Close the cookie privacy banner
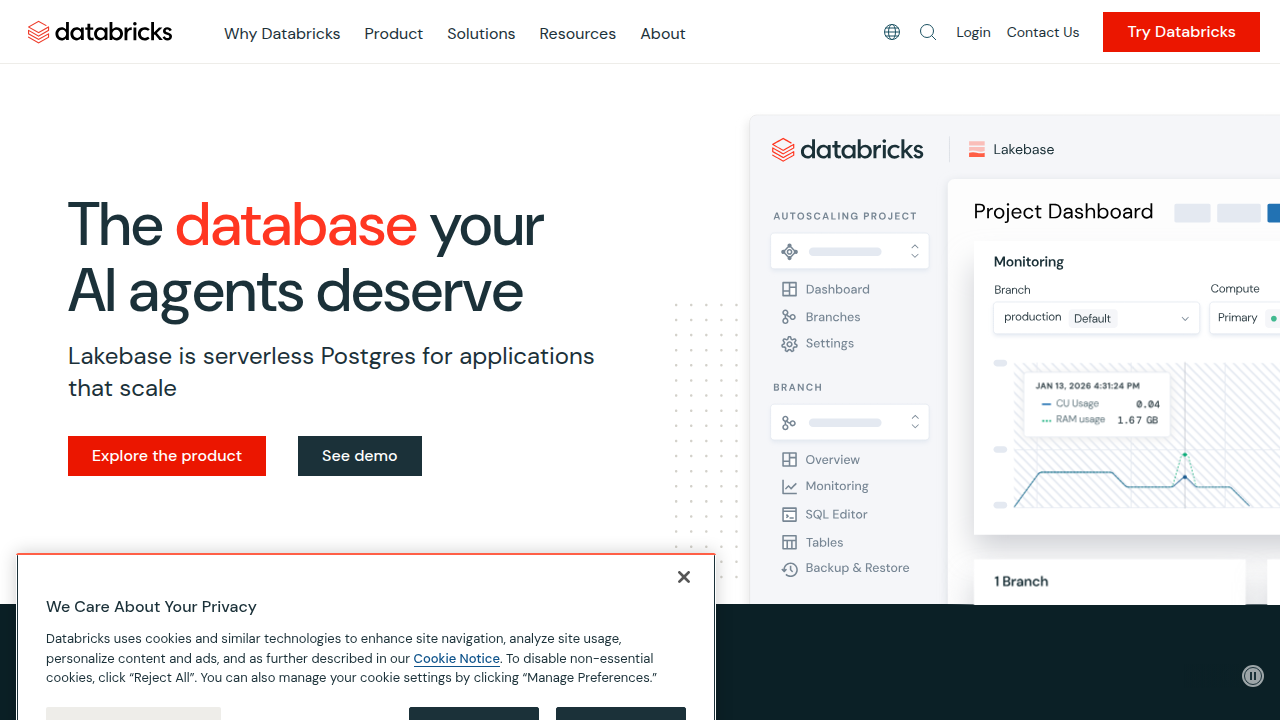 click(x=684, y=577)
